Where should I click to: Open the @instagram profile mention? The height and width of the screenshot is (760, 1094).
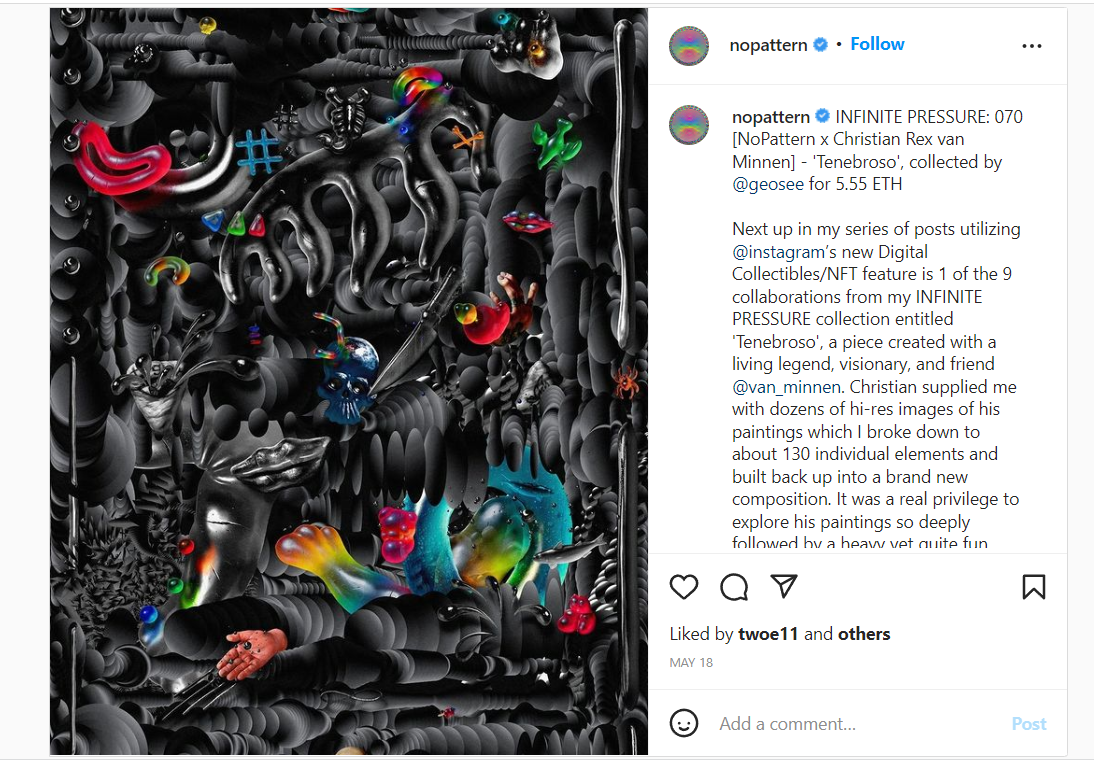click(778, 252)
